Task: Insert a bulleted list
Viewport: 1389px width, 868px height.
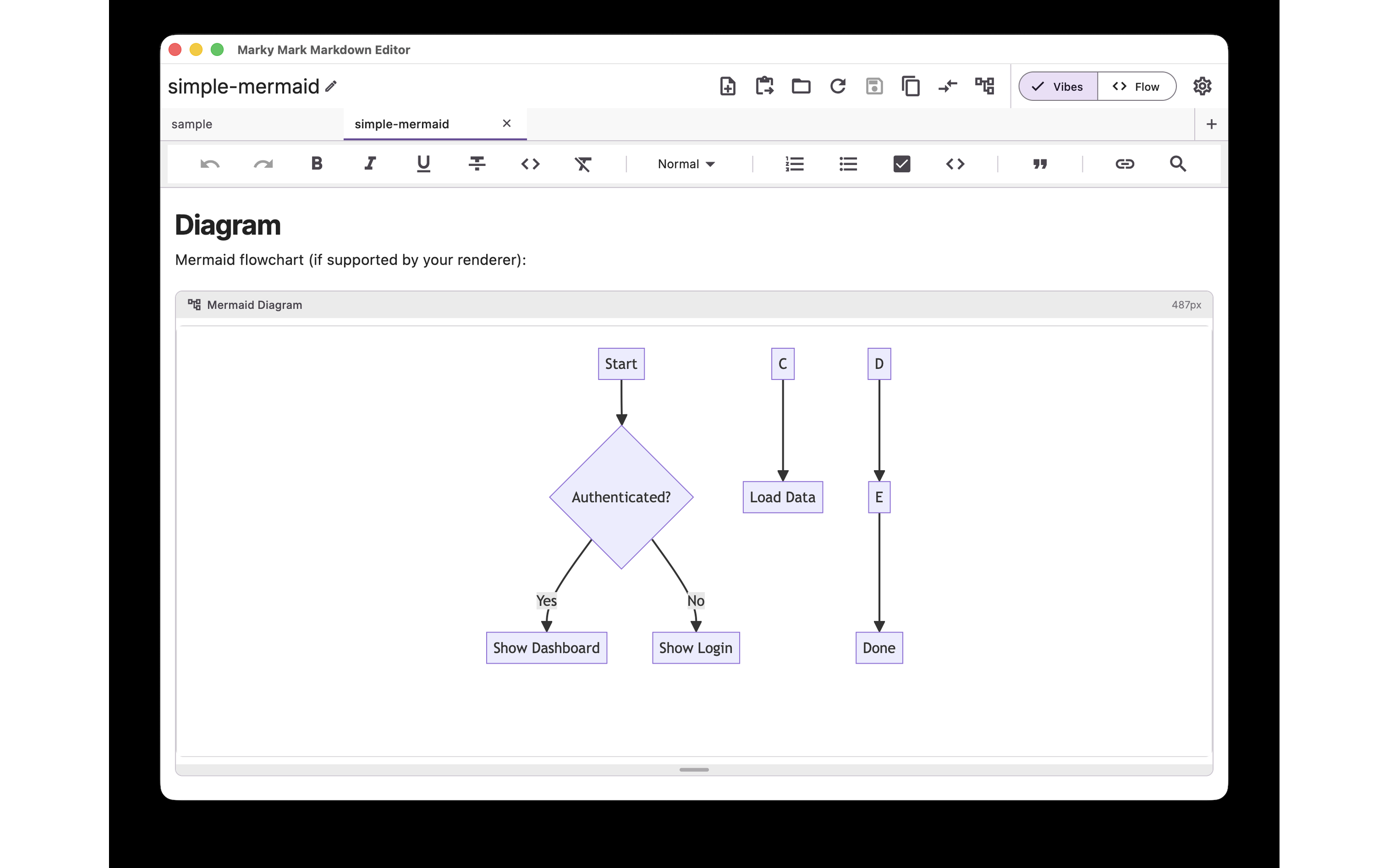Action: (x=848, y=164)
